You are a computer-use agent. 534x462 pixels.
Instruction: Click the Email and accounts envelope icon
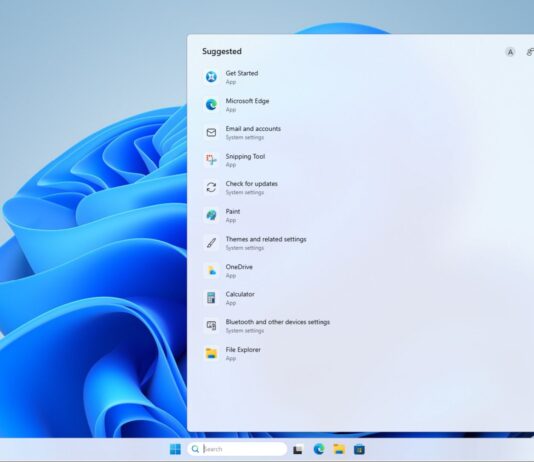[211, 132]
